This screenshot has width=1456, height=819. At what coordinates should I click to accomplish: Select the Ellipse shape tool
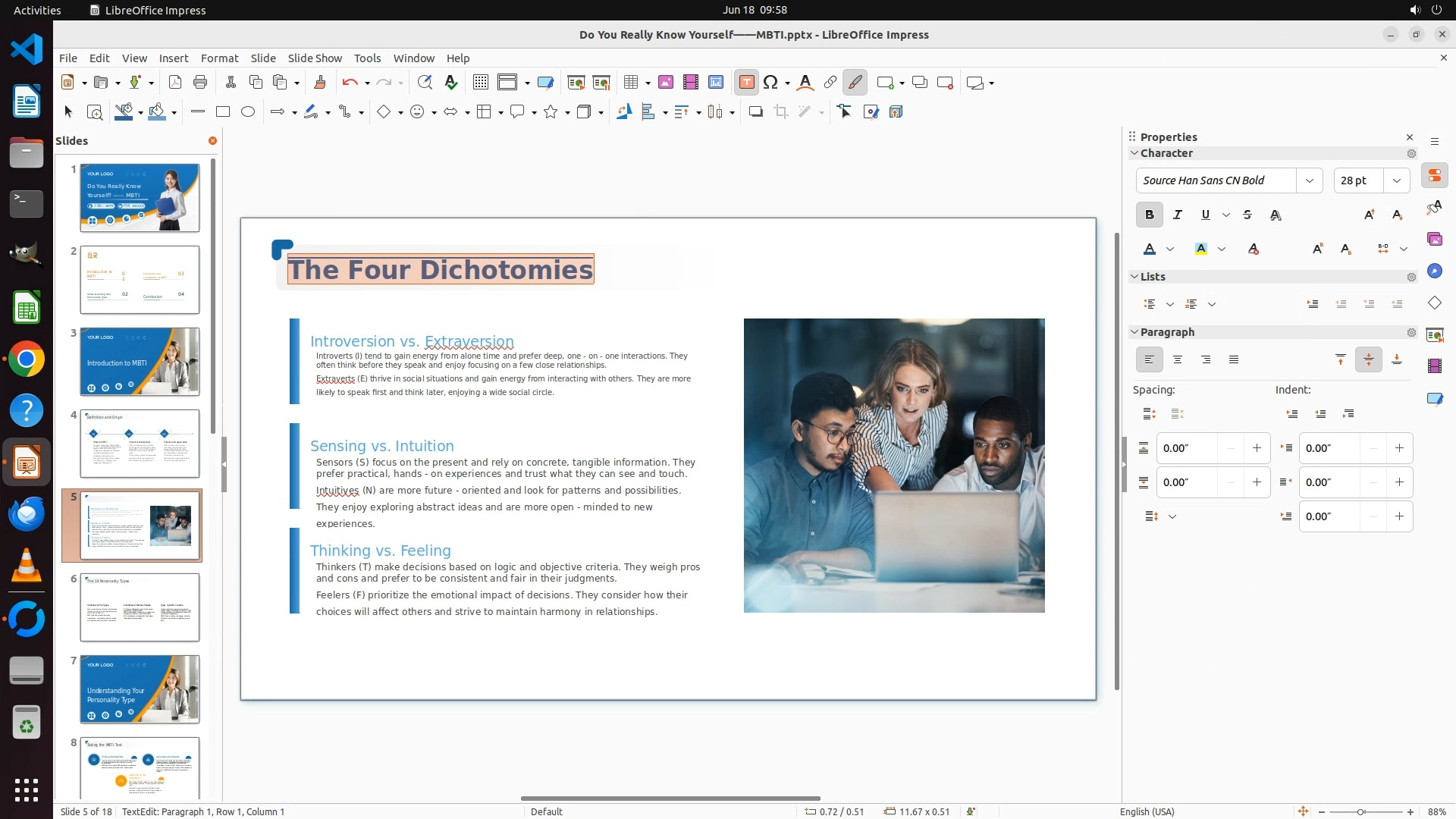(x=248, y=112)
